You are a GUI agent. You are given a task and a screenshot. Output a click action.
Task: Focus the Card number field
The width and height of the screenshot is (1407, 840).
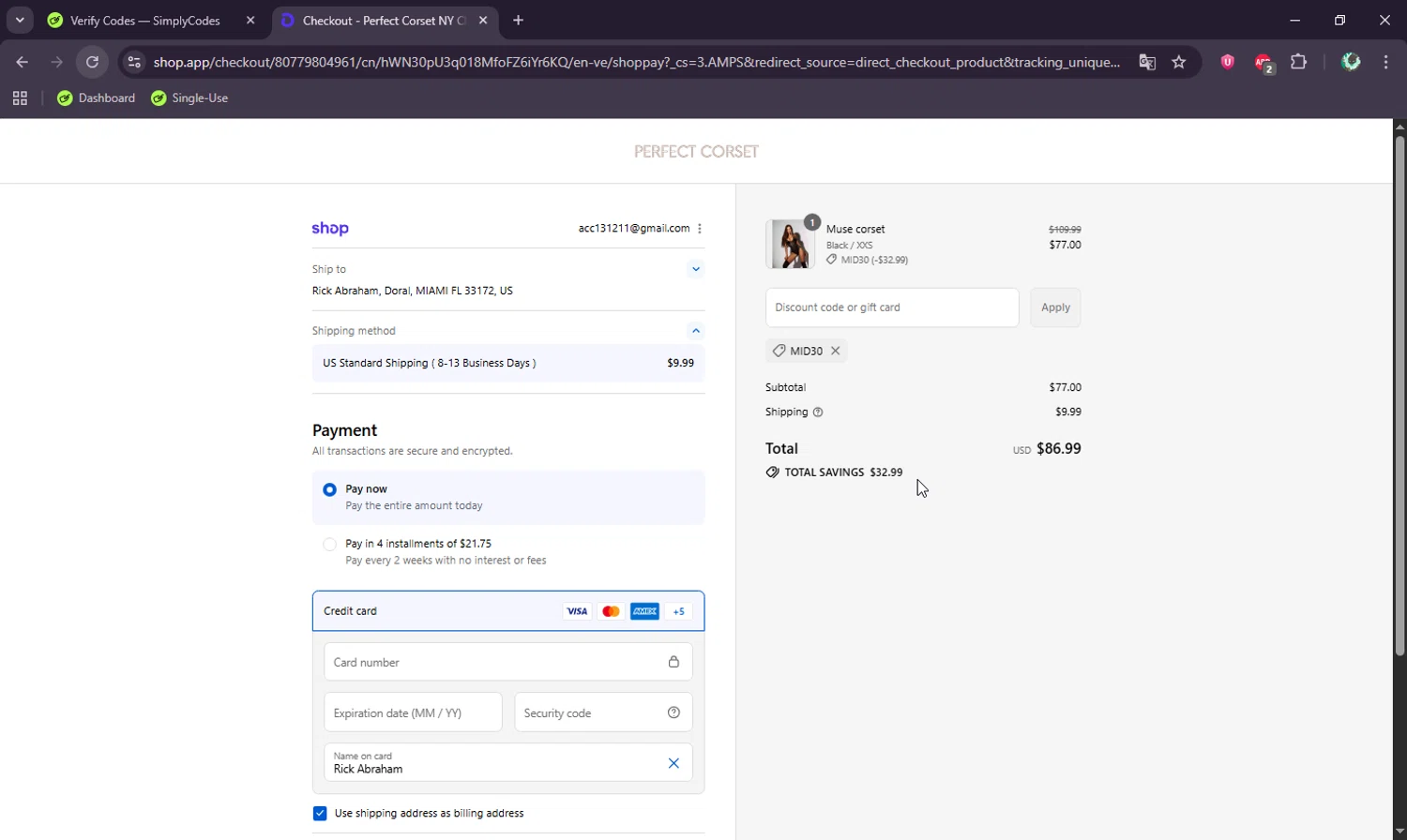click(x=508, y=662)
